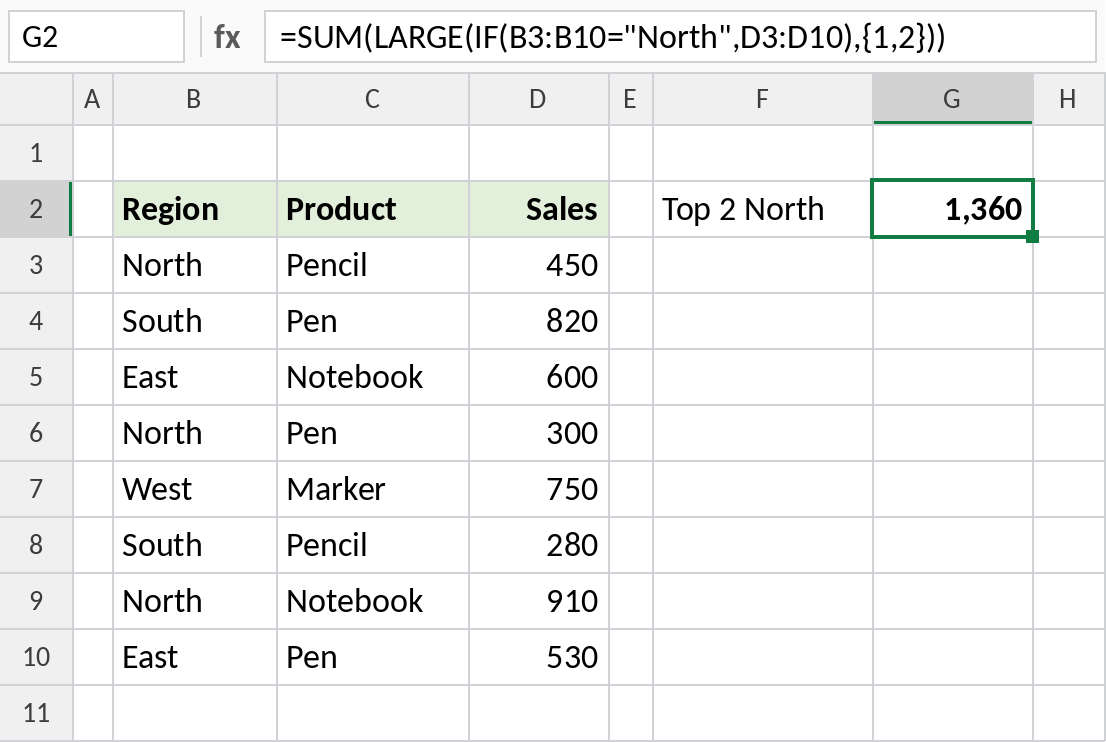Select row 10 header

point(36,657)
